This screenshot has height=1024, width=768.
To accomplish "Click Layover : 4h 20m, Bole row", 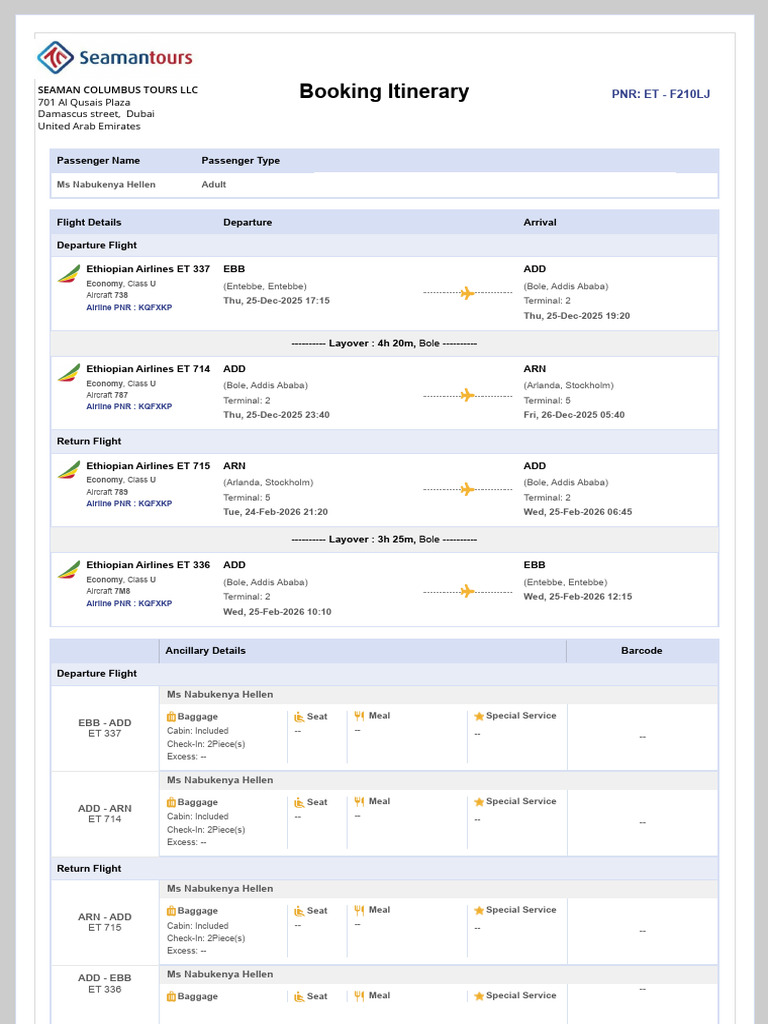I will pyautogui.click(x=384, y=344).
